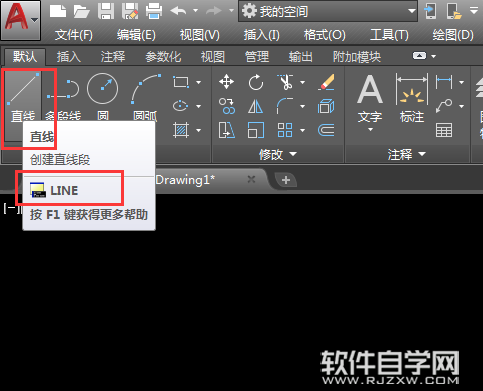The height and width of the screenshot is (391, 483).
Task: Click the Hatch tool icon
Action: [181, 130]
